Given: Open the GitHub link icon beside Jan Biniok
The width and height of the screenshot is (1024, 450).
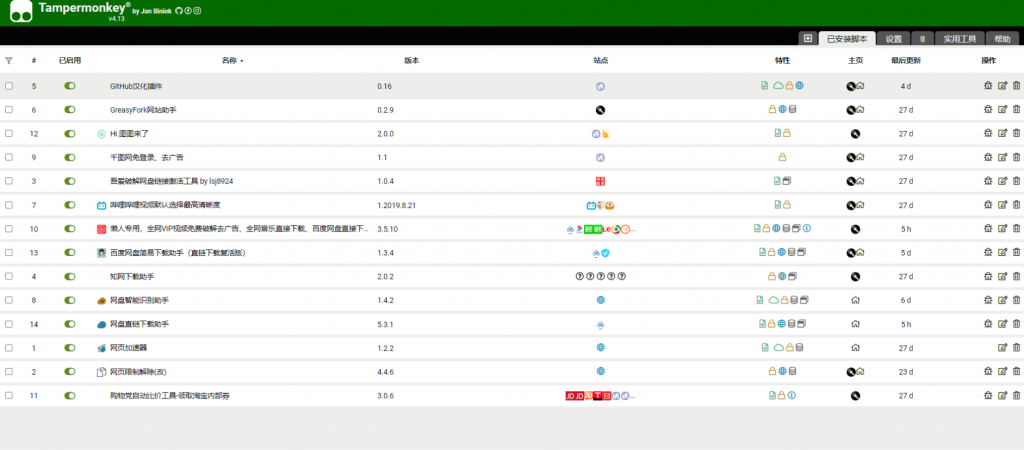Looking at the screenshot, I should pyautogui.click(x=180, y=11).
